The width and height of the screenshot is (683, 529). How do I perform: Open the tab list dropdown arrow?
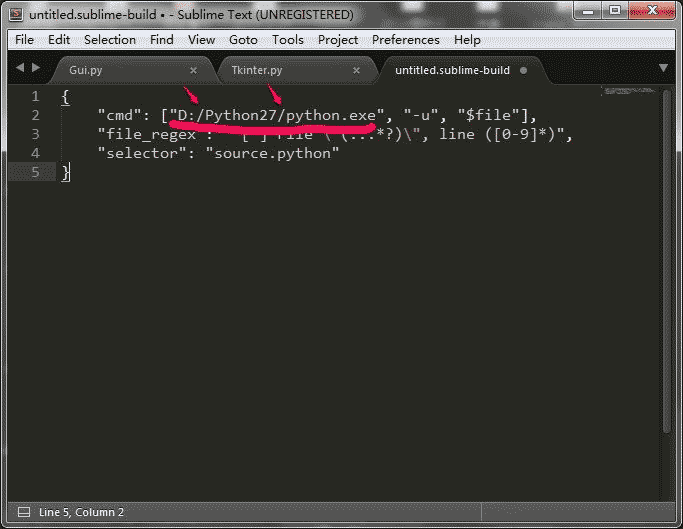coord(663,68)
